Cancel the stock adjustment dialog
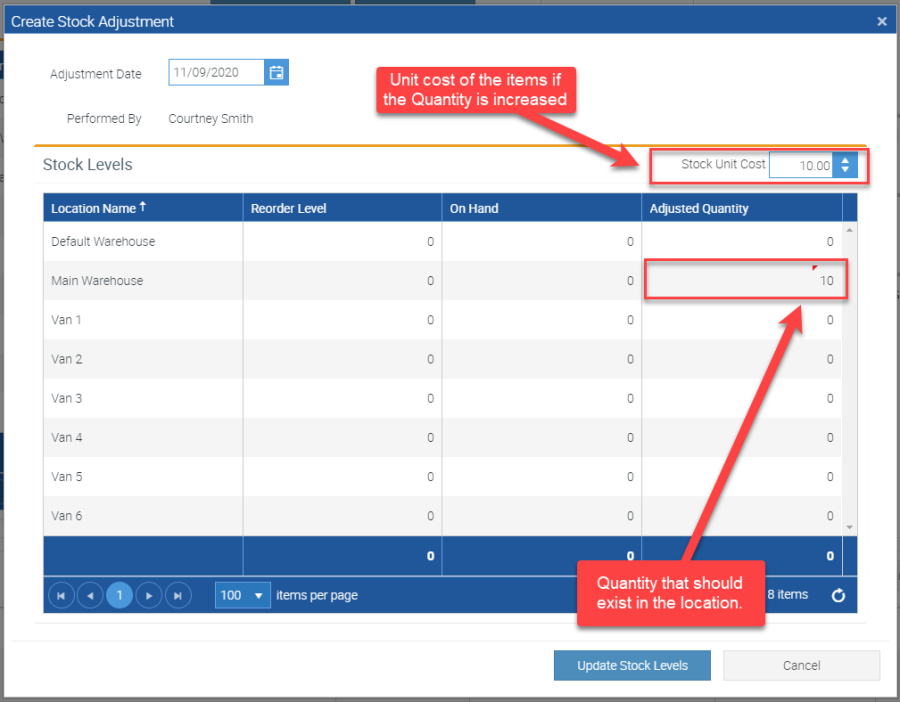 [801, 665]
